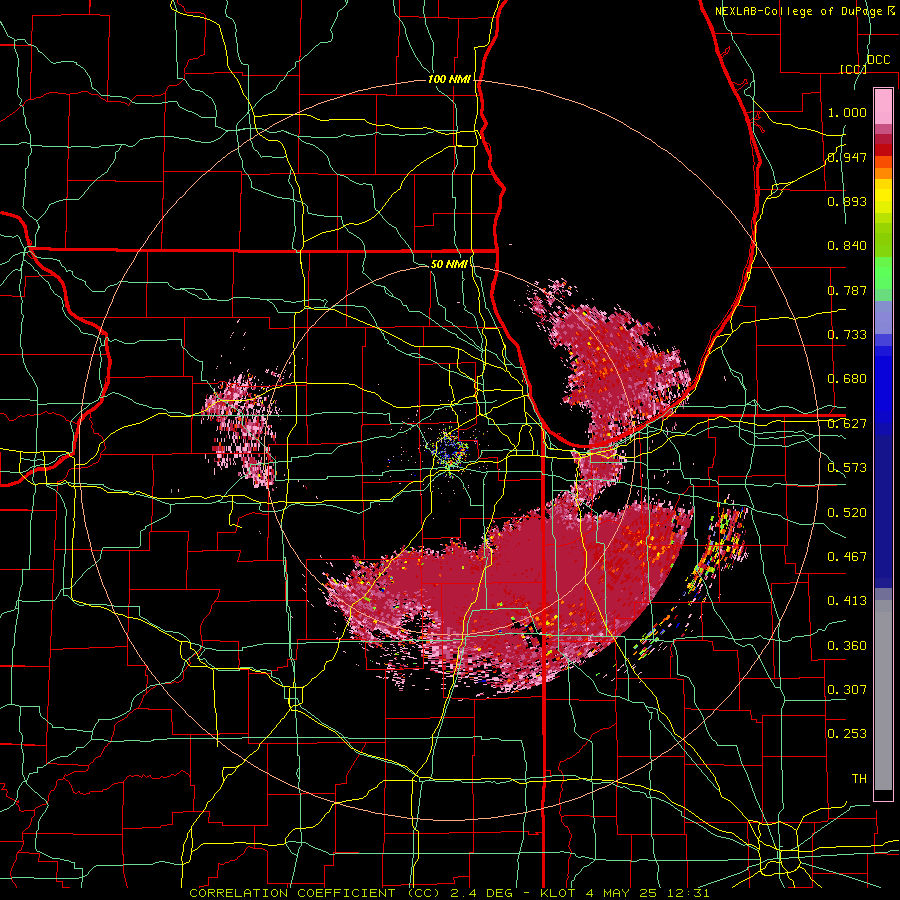
Task: Select the 0.253 scale value
Action: pyautogui.click(x=847, y=734)
